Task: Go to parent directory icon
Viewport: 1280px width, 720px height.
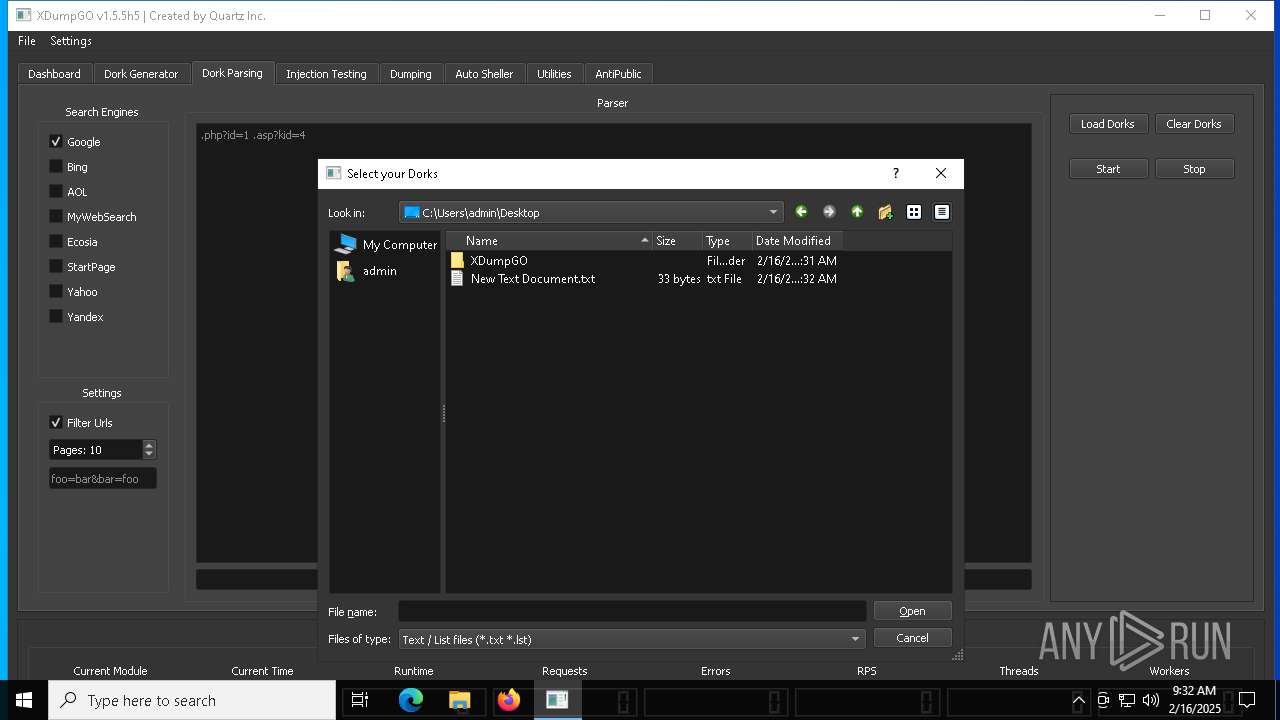Action: pos(857,212)
